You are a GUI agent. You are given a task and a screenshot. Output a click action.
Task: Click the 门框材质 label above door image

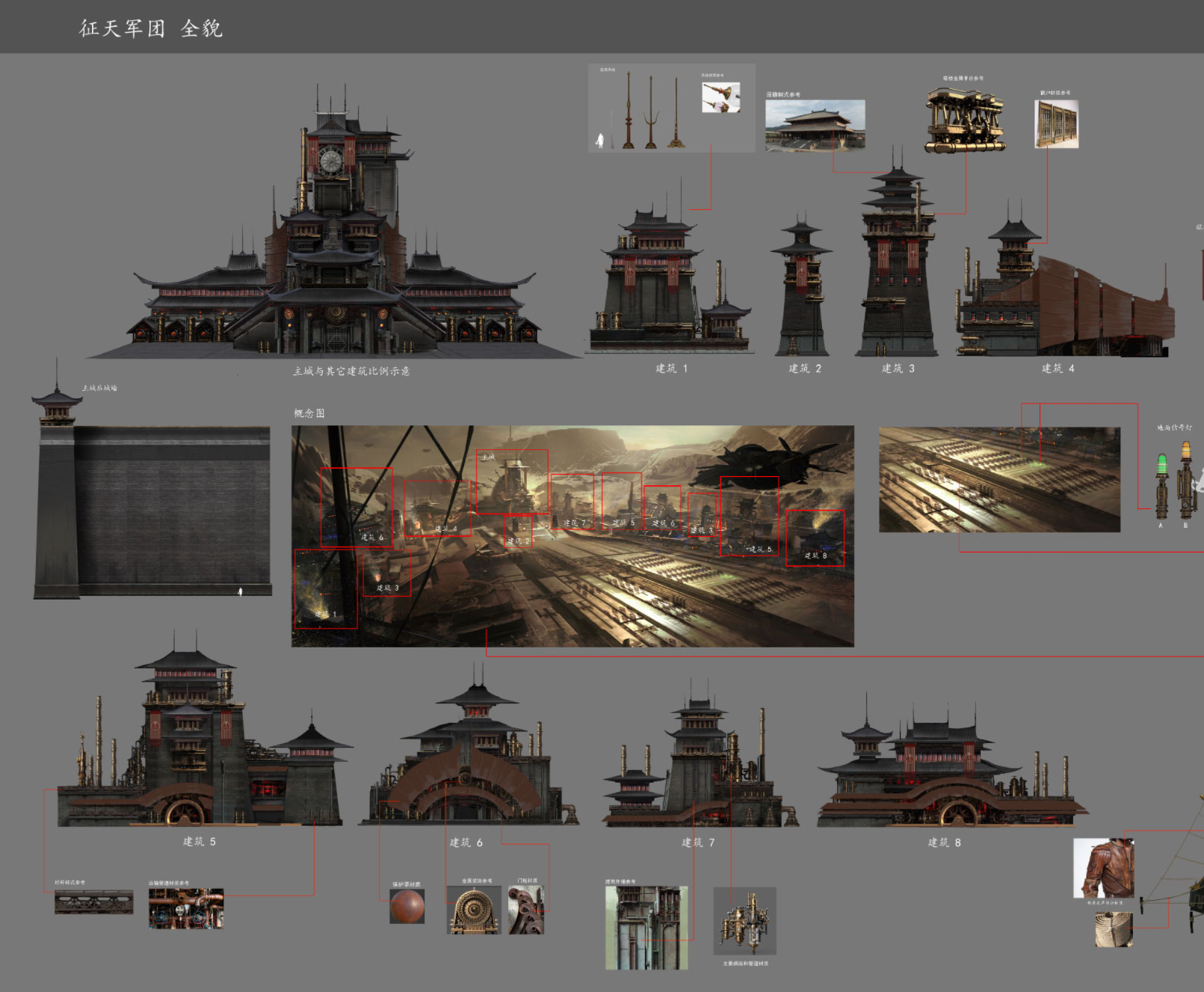tap(528, 881)
